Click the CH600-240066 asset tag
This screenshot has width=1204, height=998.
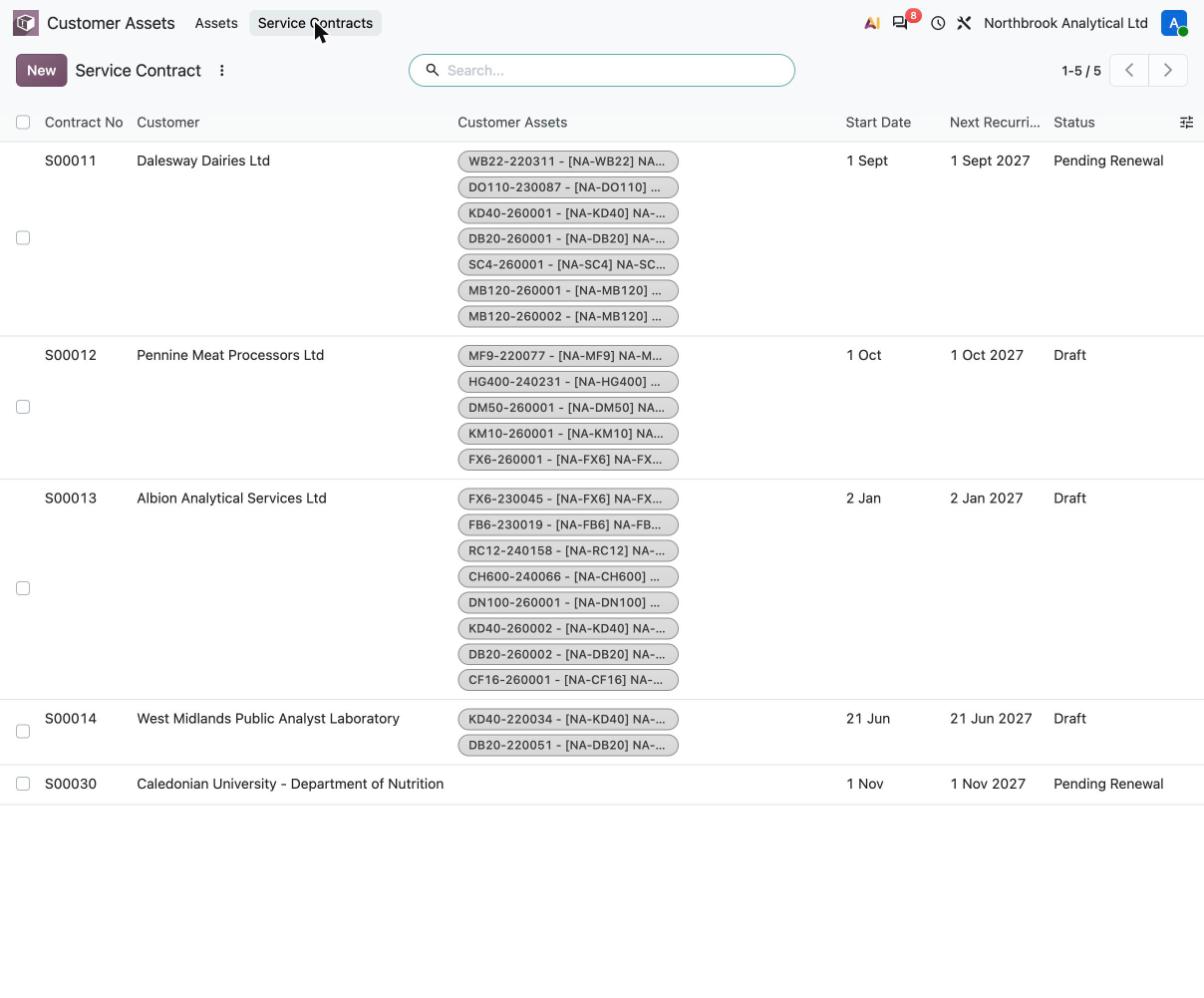568,577
